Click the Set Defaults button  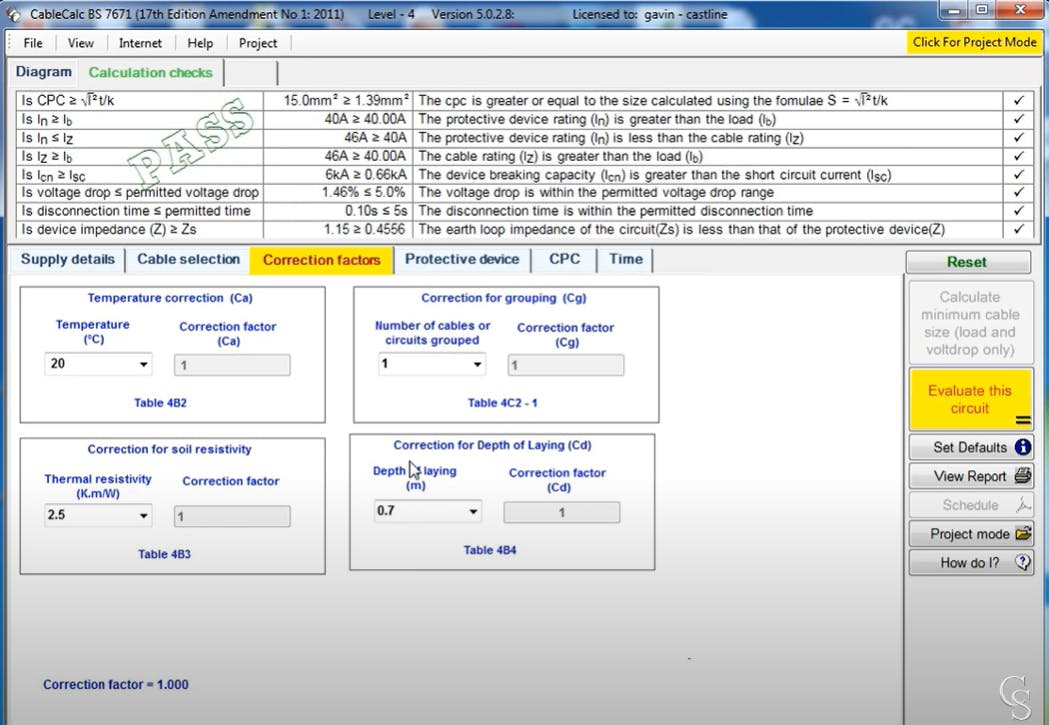[970, 447]
